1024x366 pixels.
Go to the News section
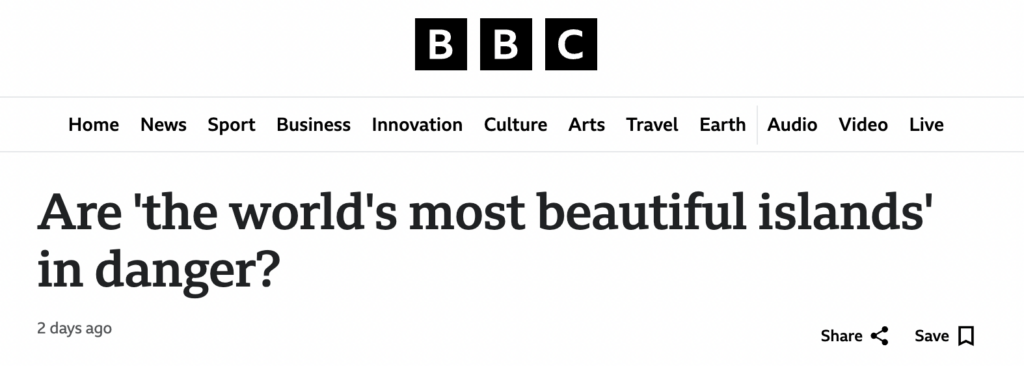163,124
